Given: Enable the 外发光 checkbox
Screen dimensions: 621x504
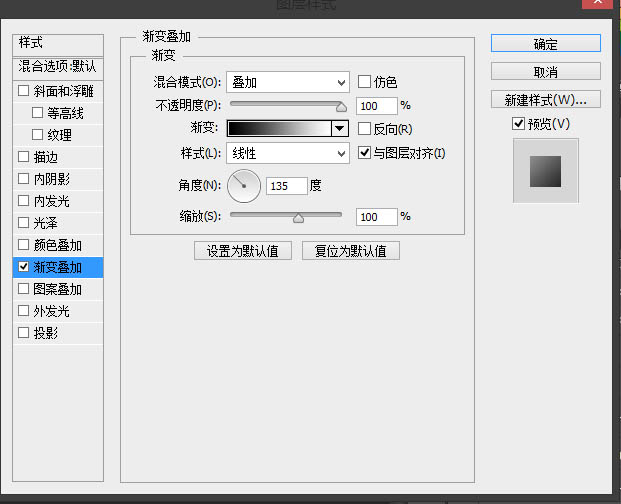Looking at the screenshot, I should (x=24, y=311).
